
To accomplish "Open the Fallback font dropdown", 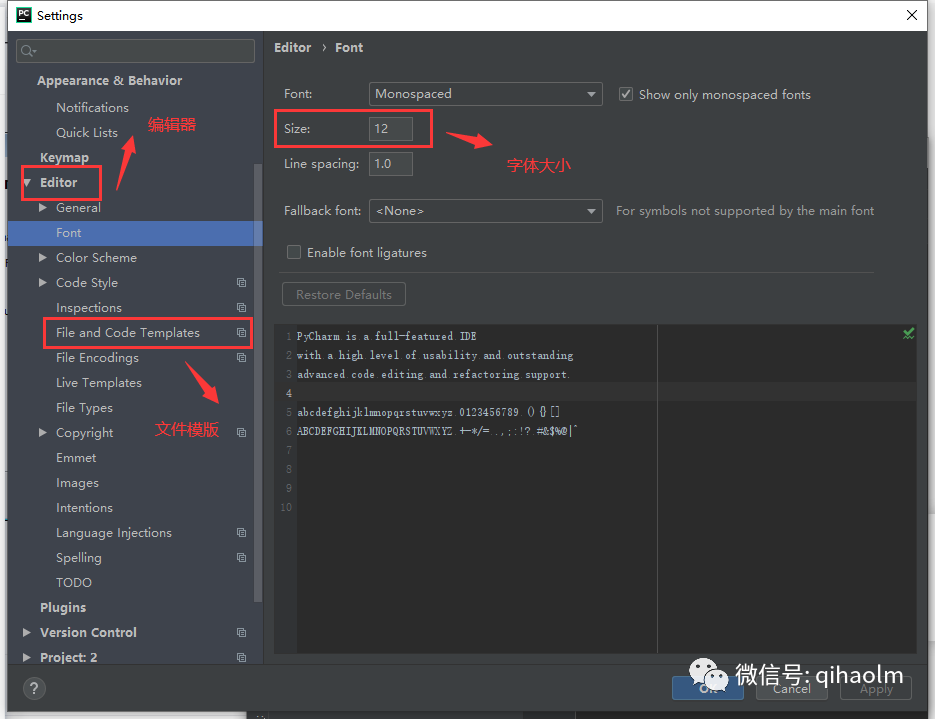I will tap(485, 211).
